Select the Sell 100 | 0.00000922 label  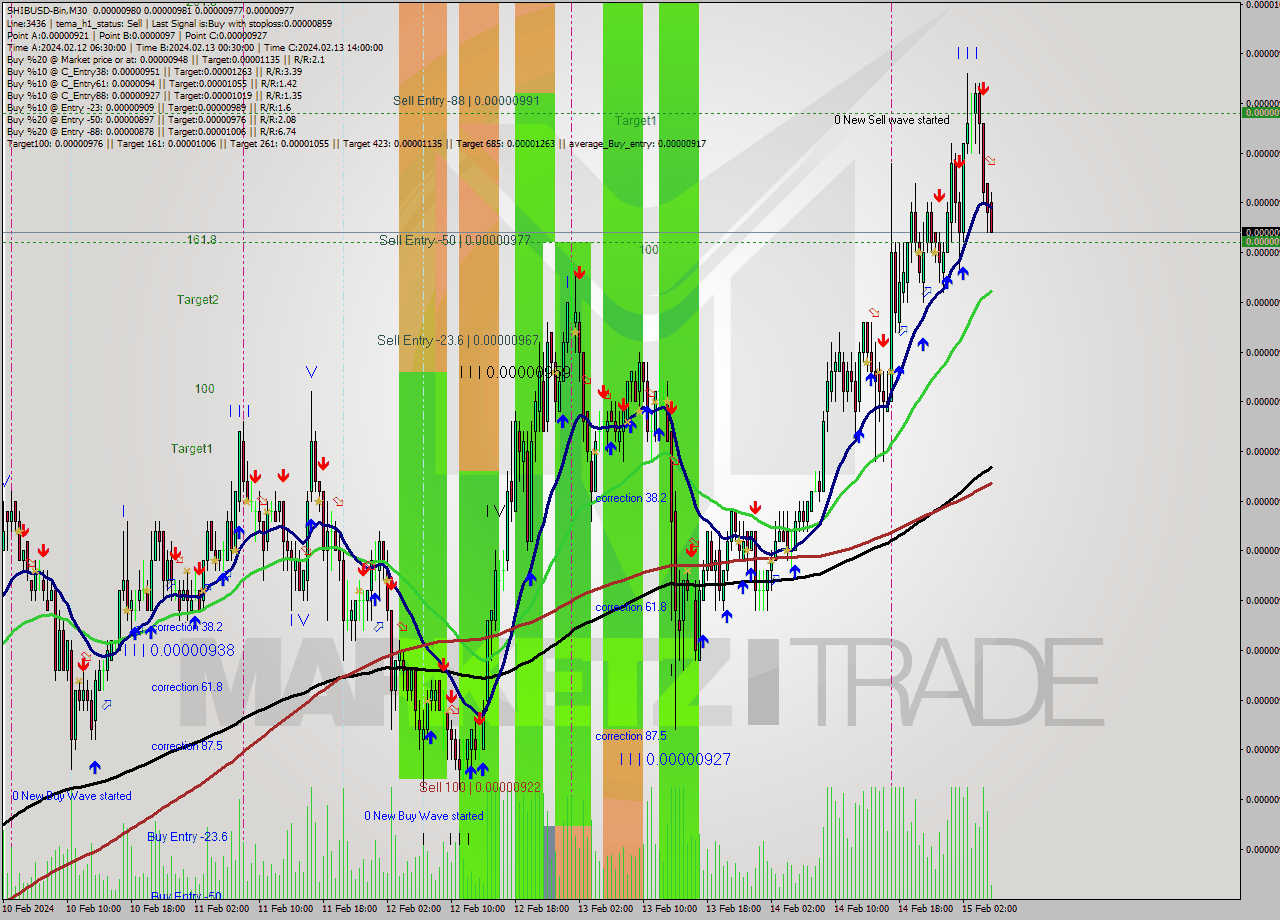coord(480,787)
